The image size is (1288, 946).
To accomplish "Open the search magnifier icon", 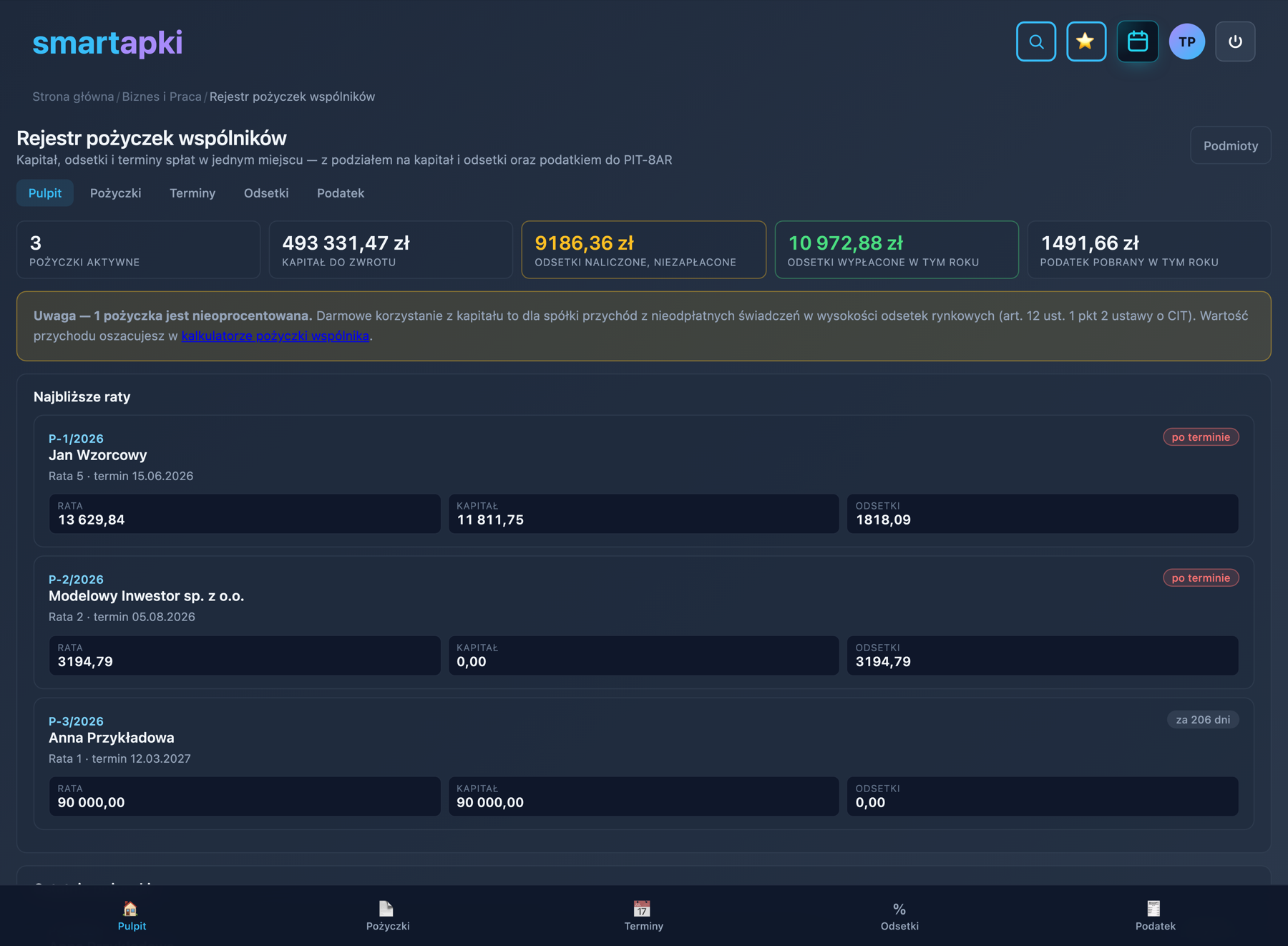I will click(1035, 42).
